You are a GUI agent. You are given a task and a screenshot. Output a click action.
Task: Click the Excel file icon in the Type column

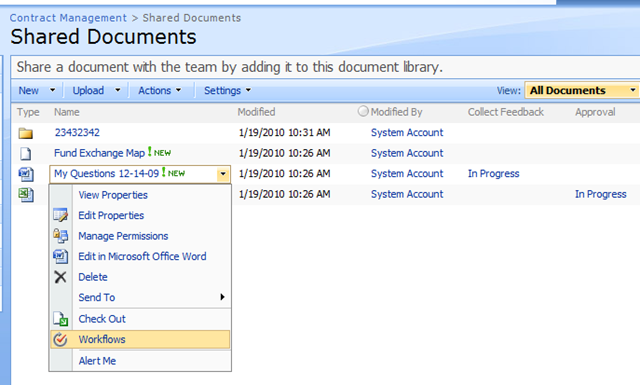click(x=26, y=194)
